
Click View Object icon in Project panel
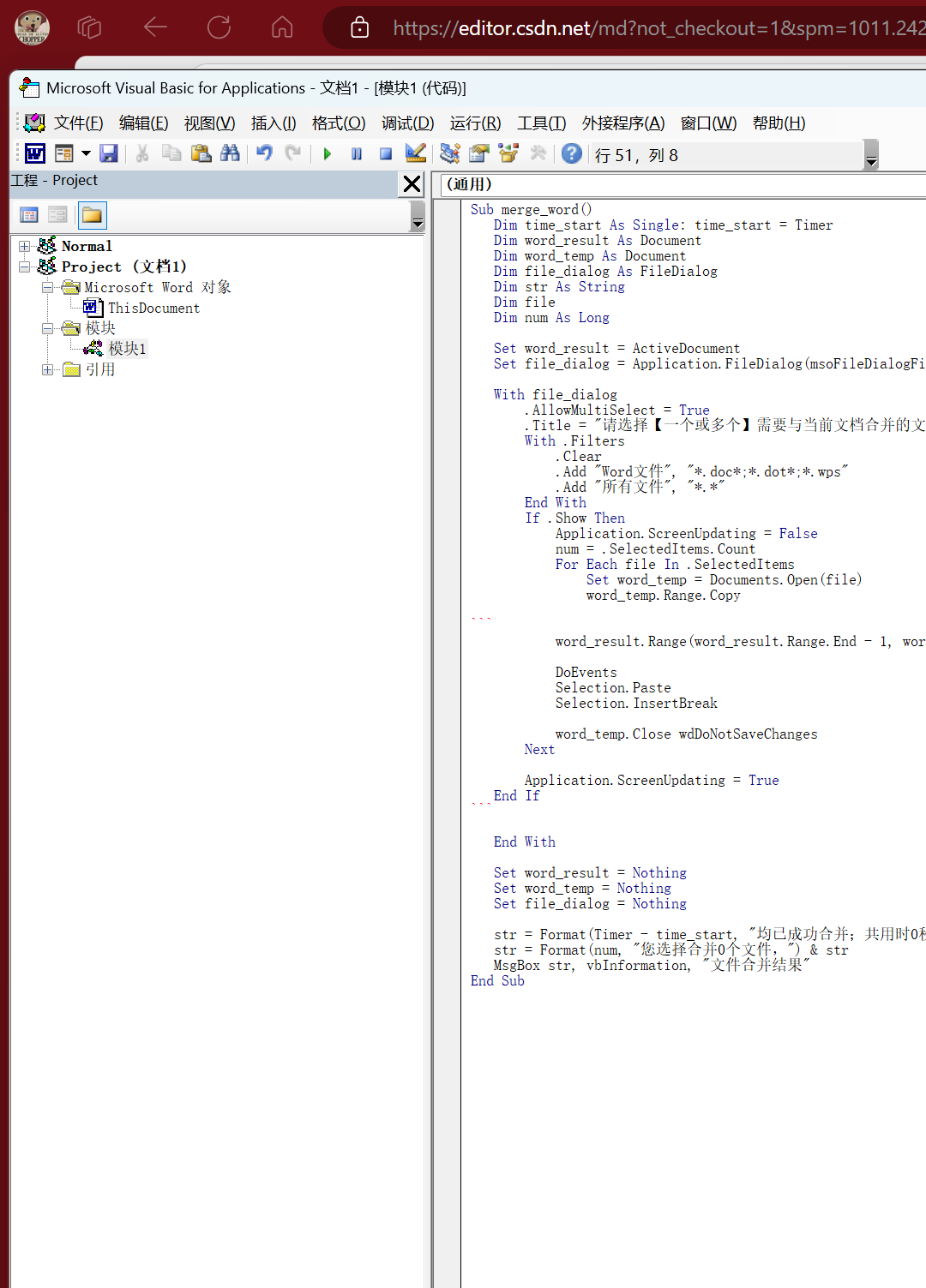point(57,215)
